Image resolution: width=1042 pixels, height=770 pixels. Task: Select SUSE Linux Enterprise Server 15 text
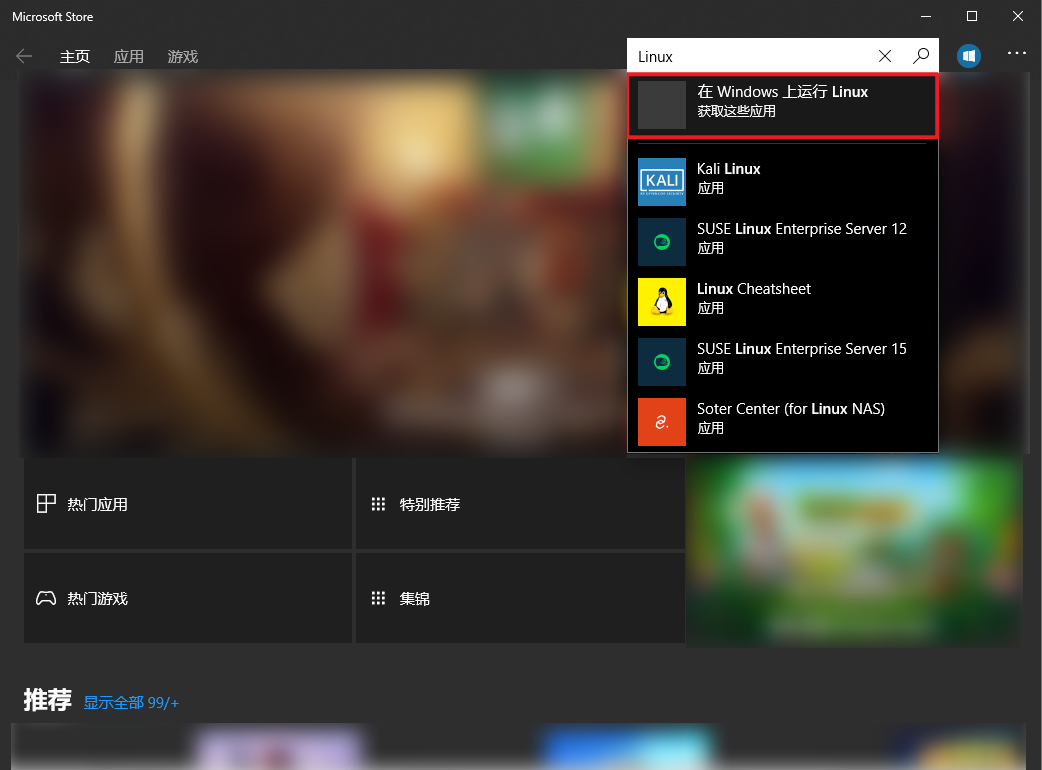801,349
